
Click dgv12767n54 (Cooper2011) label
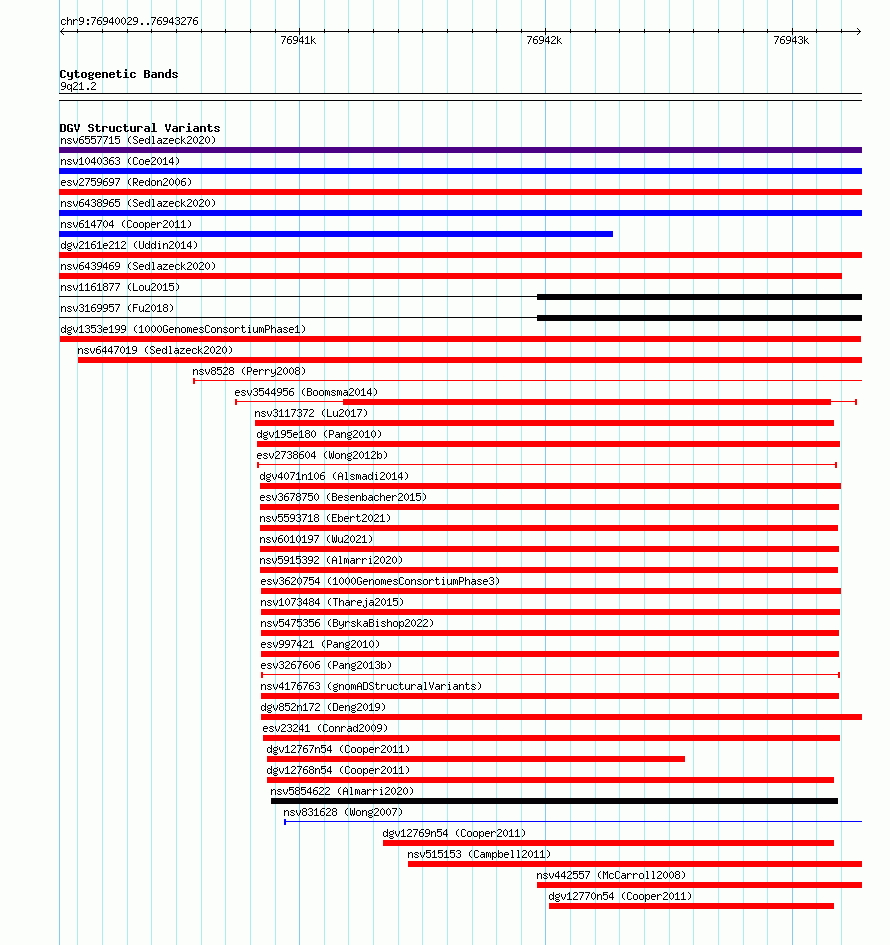(x=338, y=750)
